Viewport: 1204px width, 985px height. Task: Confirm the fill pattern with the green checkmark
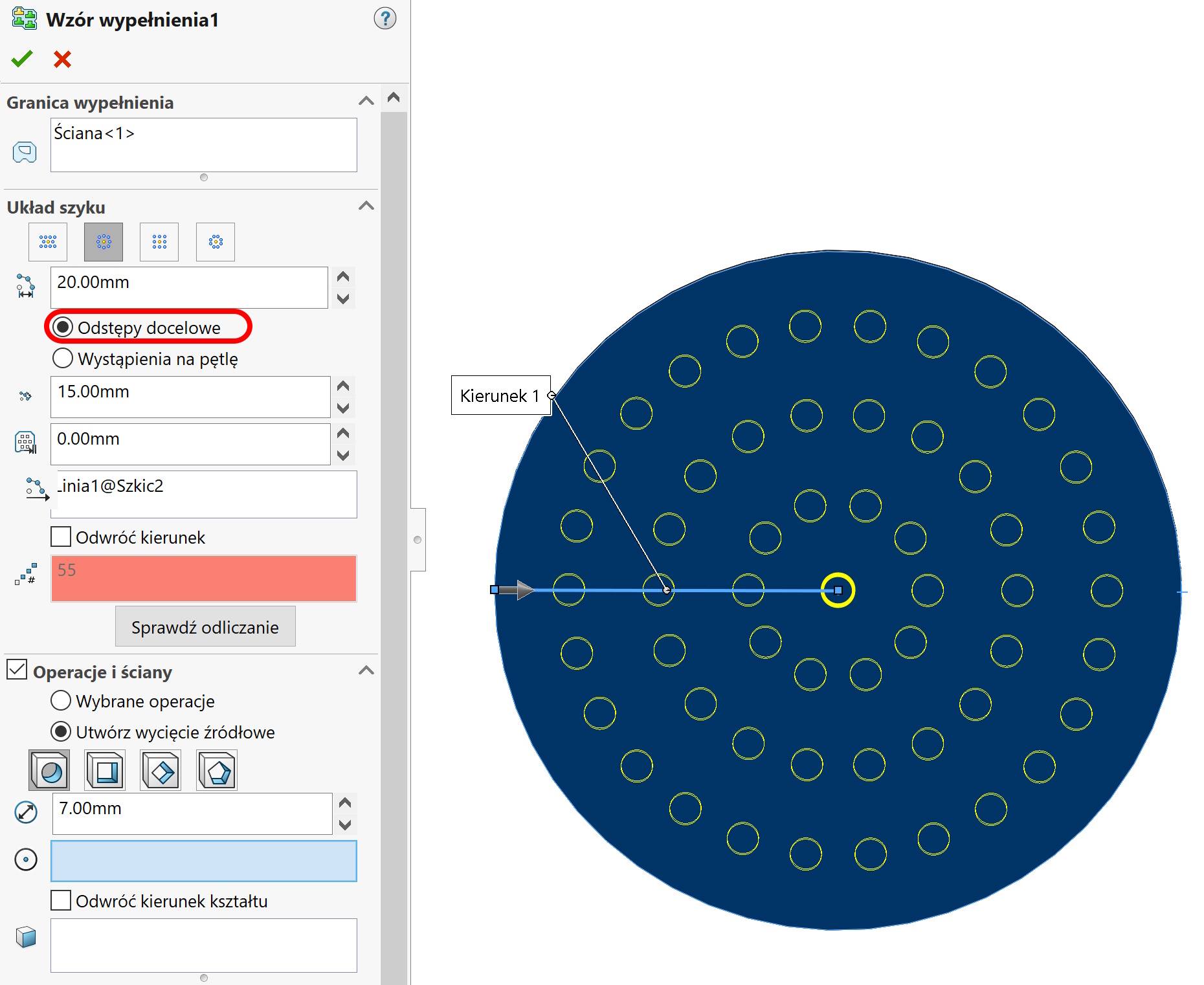22,59
